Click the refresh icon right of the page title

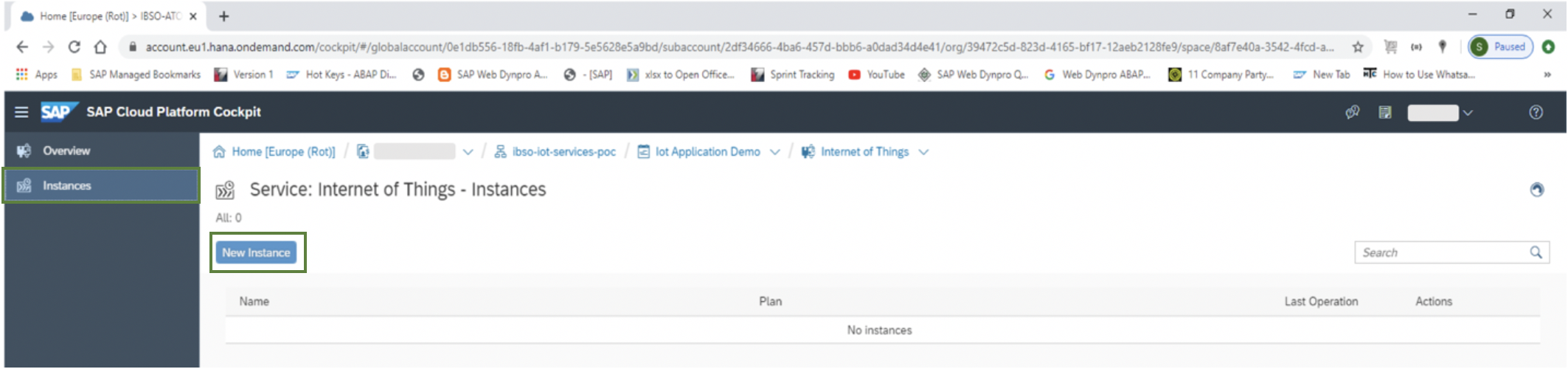pyautogui.click(x=1536, y=190)
